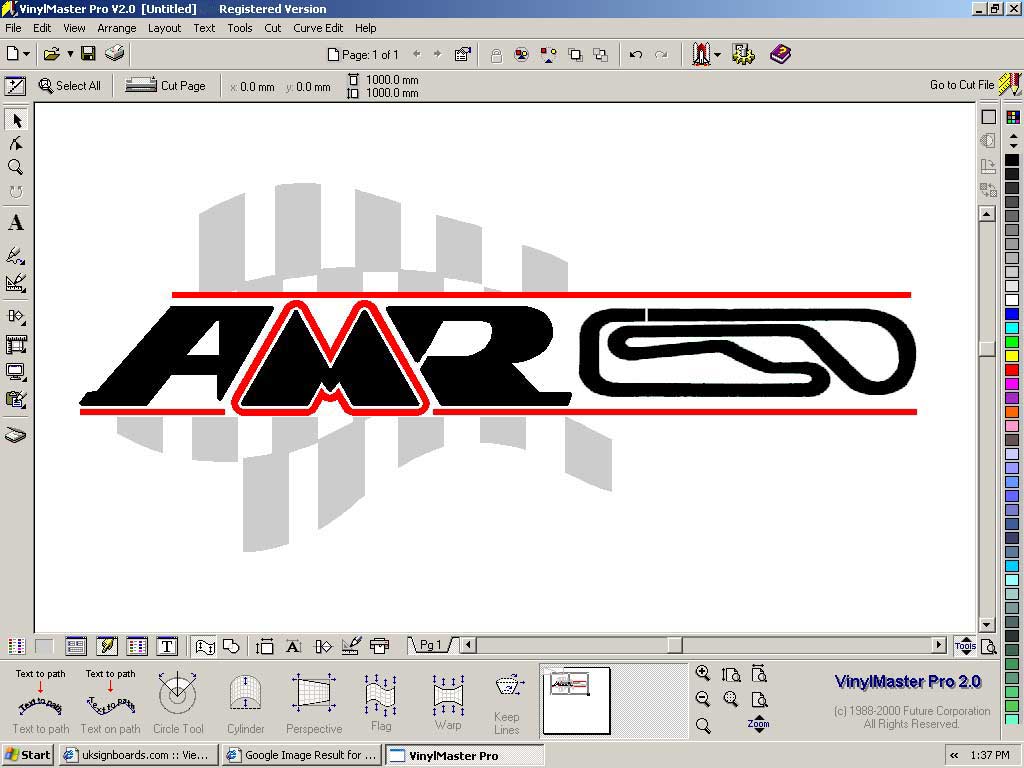Open the New document dropdown arrow
The height and width of the screenshot is (768, 1024).
tap(27, 54)
